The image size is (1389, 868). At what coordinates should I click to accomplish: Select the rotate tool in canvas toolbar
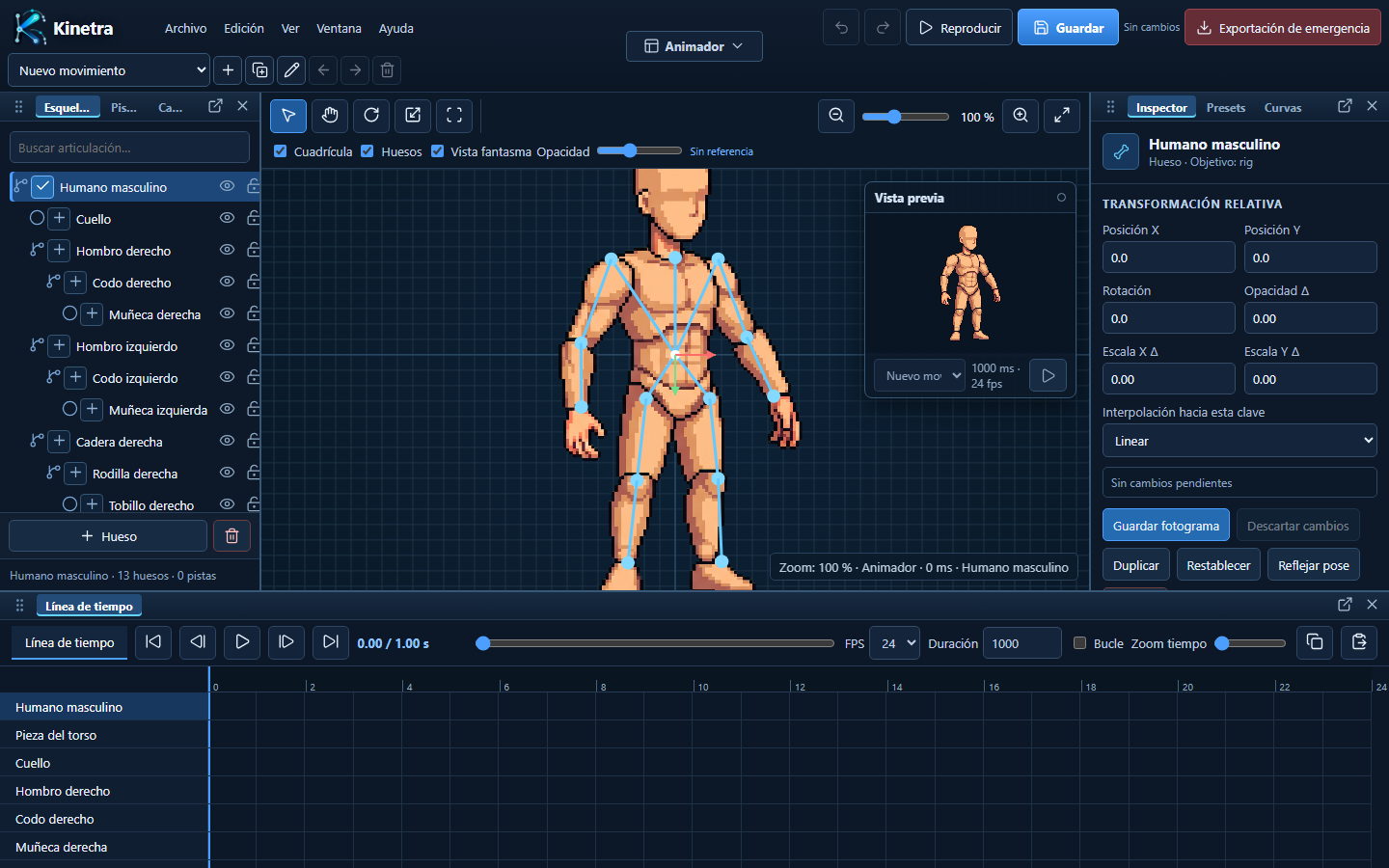click(x=371, y=116)
